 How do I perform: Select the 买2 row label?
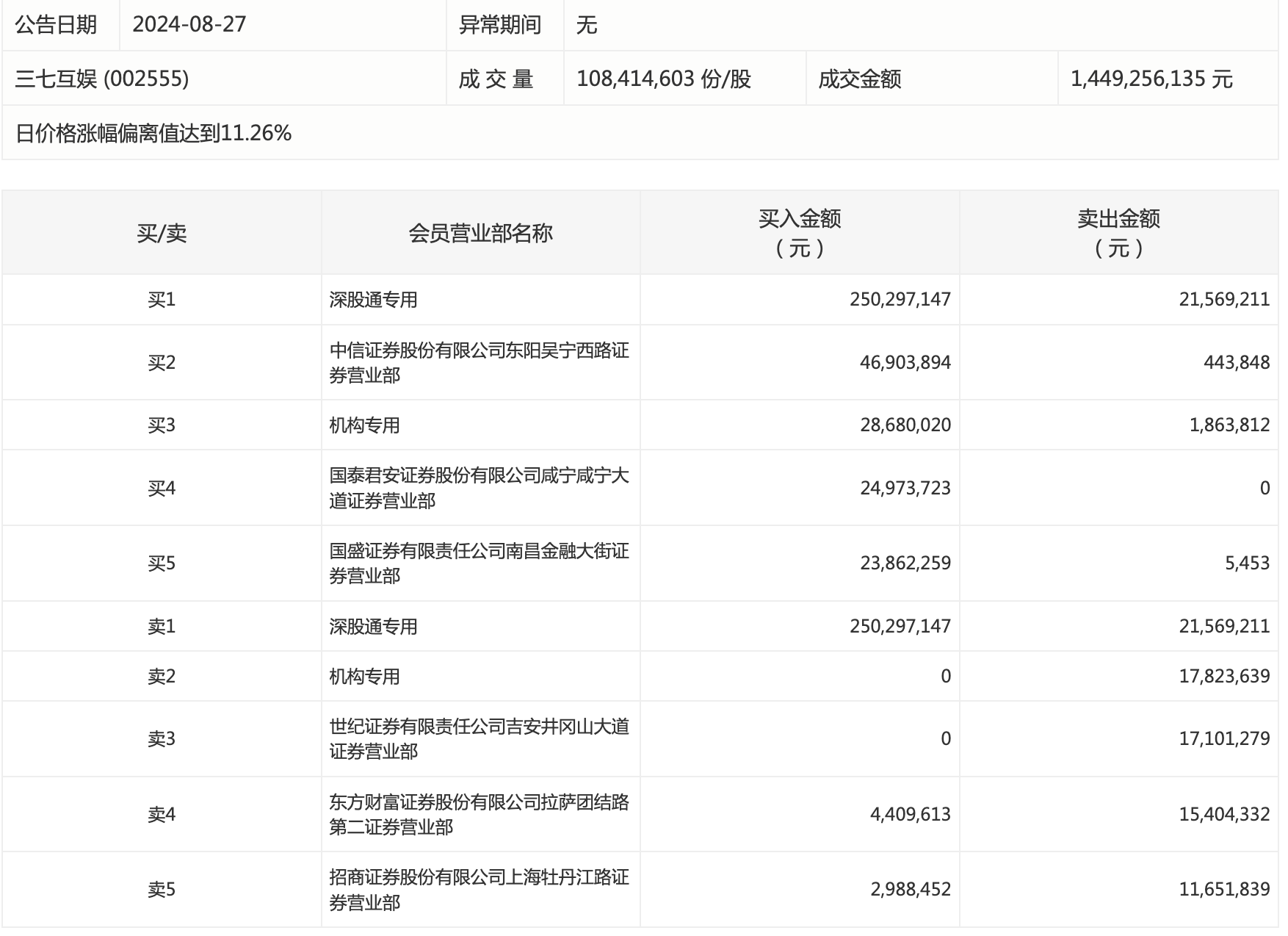point(162,363)
